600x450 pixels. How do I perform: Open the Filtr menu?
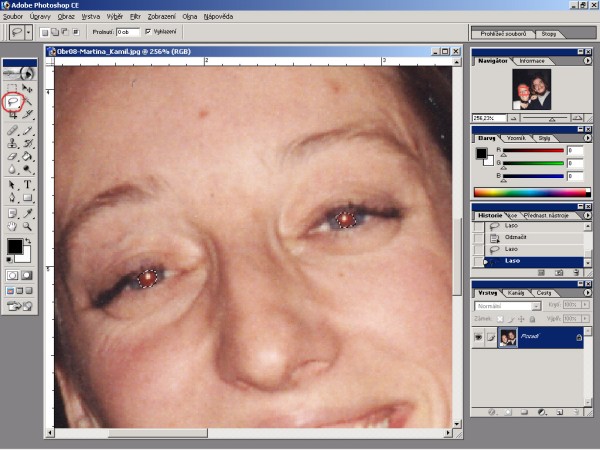click(x=135, y=17)
